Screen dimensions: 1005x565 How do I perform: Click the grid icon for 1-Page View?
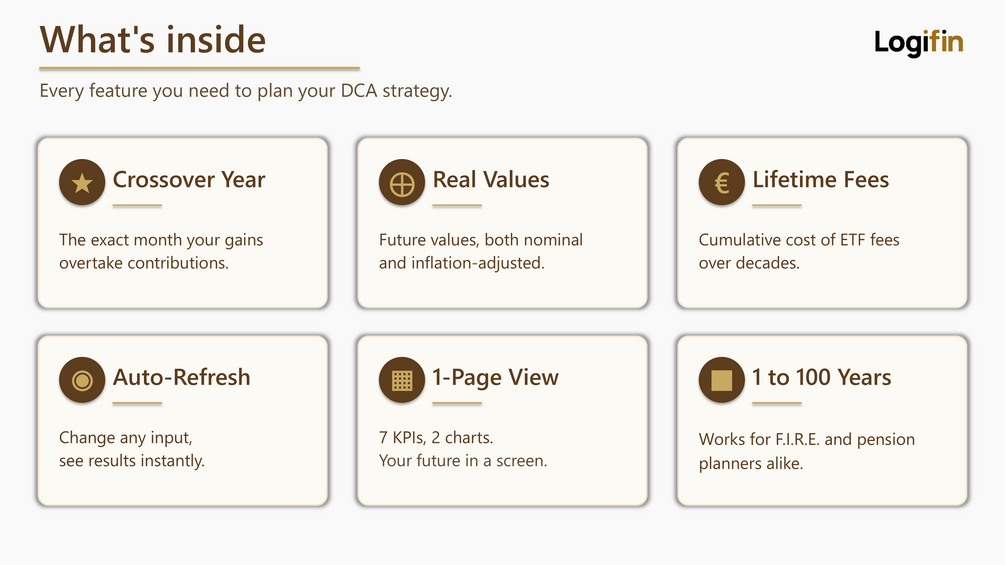[402, 380]
